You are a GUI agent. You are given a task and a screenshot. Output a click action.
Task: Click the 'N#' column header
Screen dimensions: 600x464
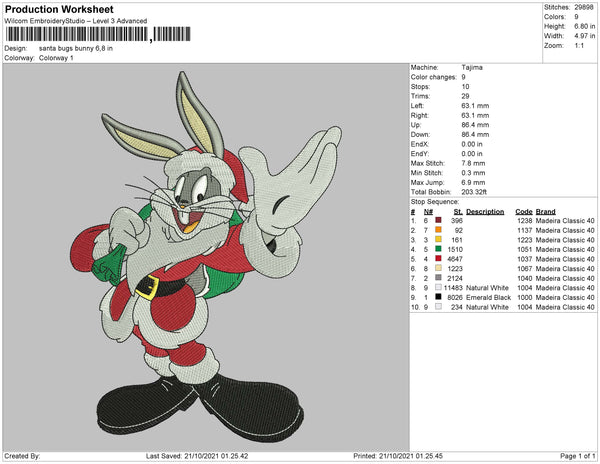(x=428, y=212)
